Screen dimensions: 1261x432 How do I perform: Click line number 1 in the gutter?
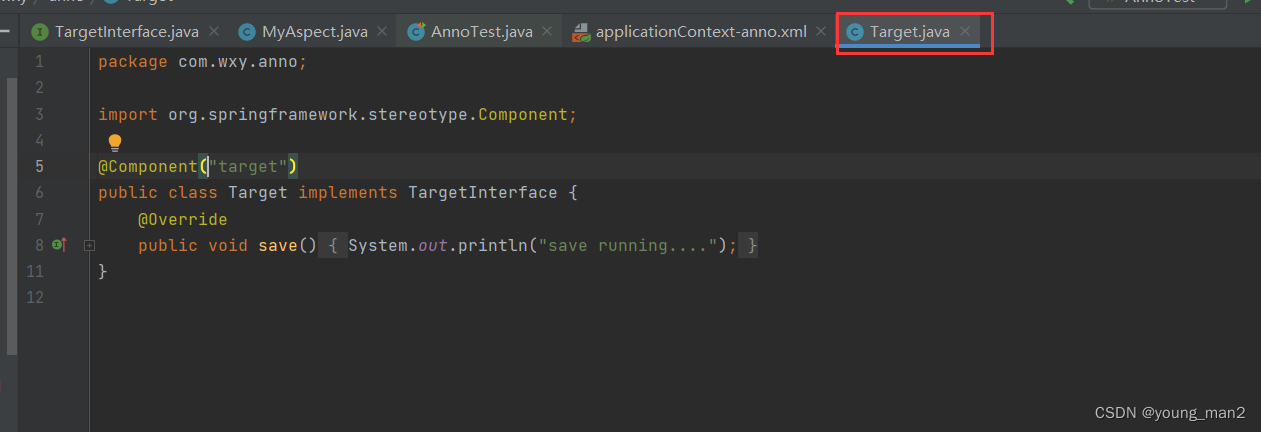(x=38, y=62)
